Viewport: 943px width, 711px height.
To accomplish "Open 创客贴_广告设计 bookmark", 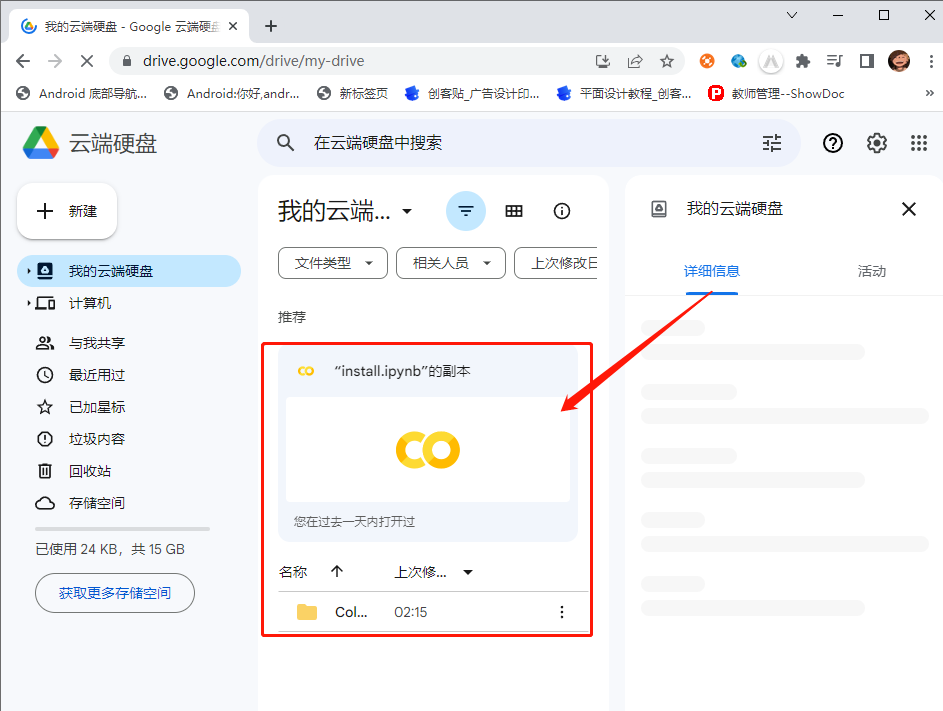I will pyautogui.click(x=472, y=93).
